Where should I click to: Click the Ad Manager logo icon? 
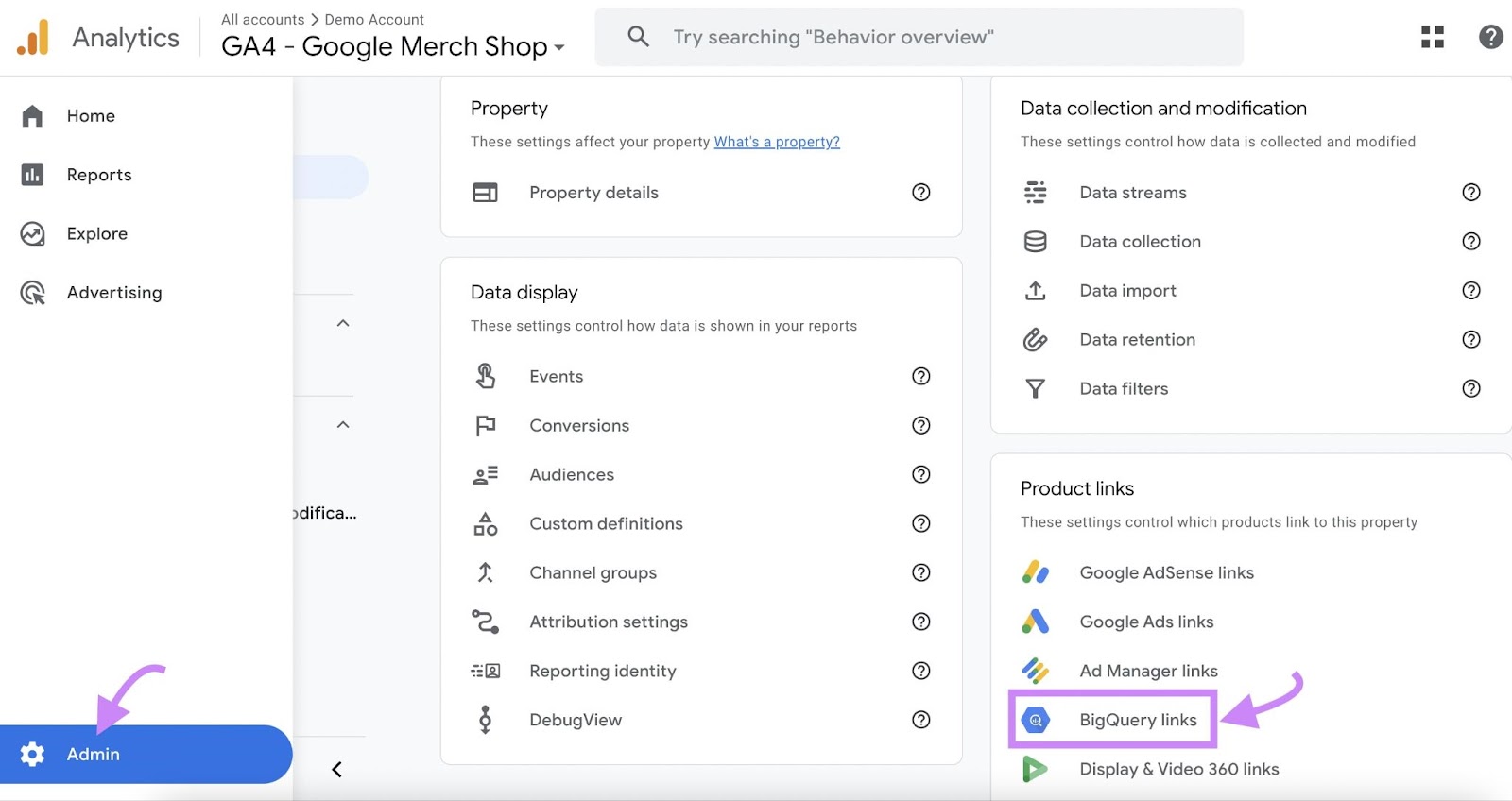tap(1036, 671)
